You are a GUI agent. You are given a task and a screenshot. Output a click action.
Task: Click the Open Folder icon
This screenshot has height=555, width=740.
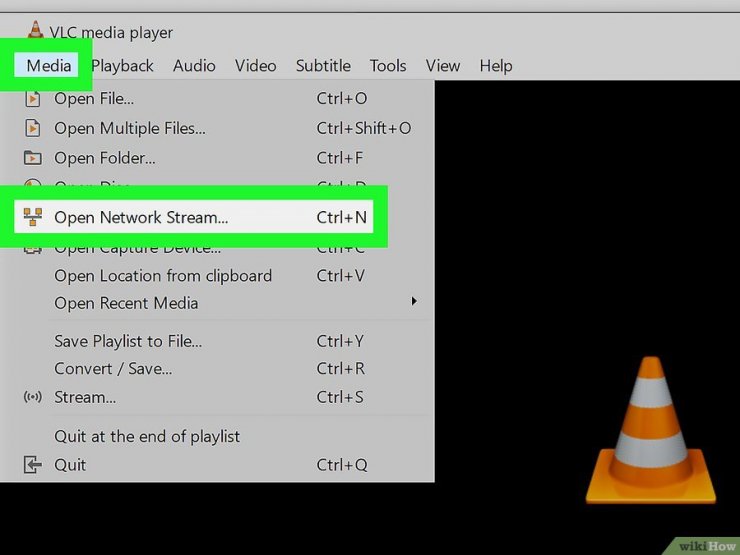33,158
